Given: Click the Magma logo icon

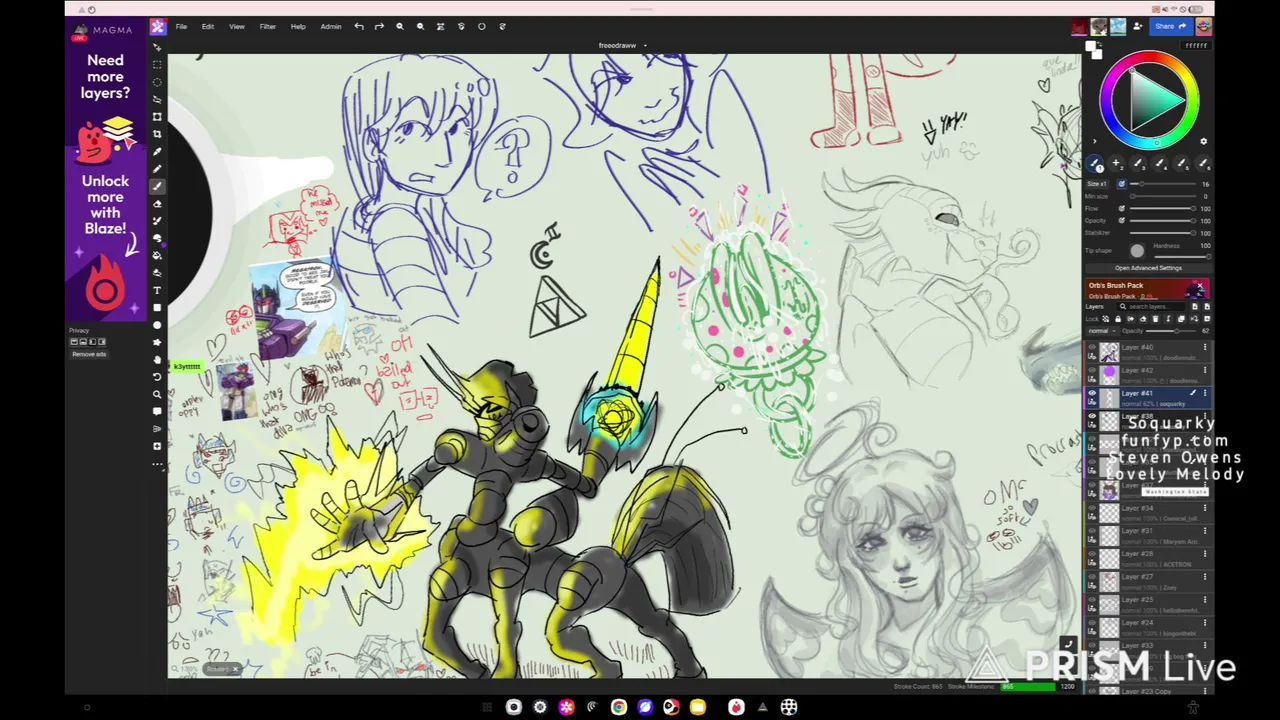Looking at the screenshot, I should [158, 26].
